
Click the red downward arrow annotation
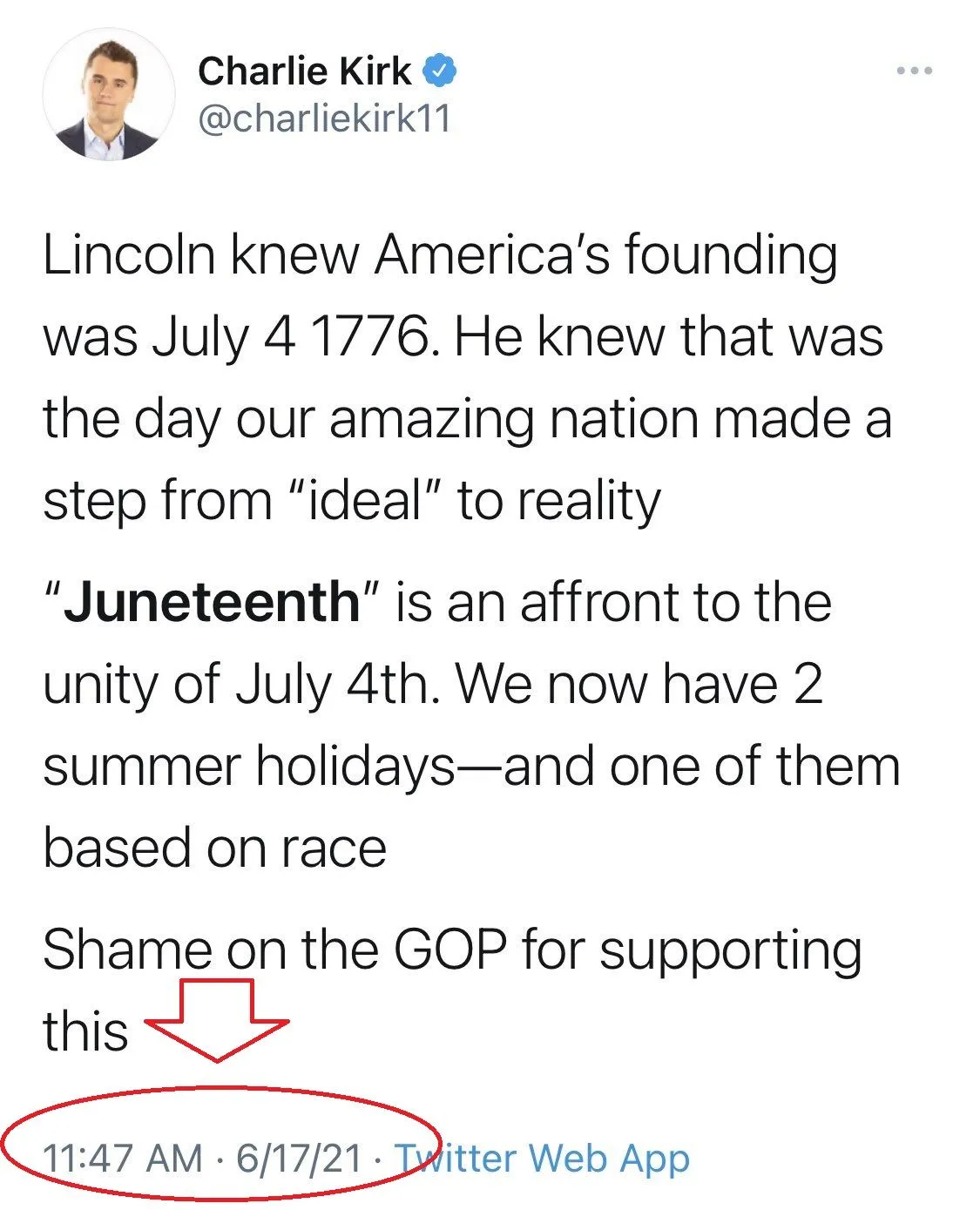[217, 1017]
